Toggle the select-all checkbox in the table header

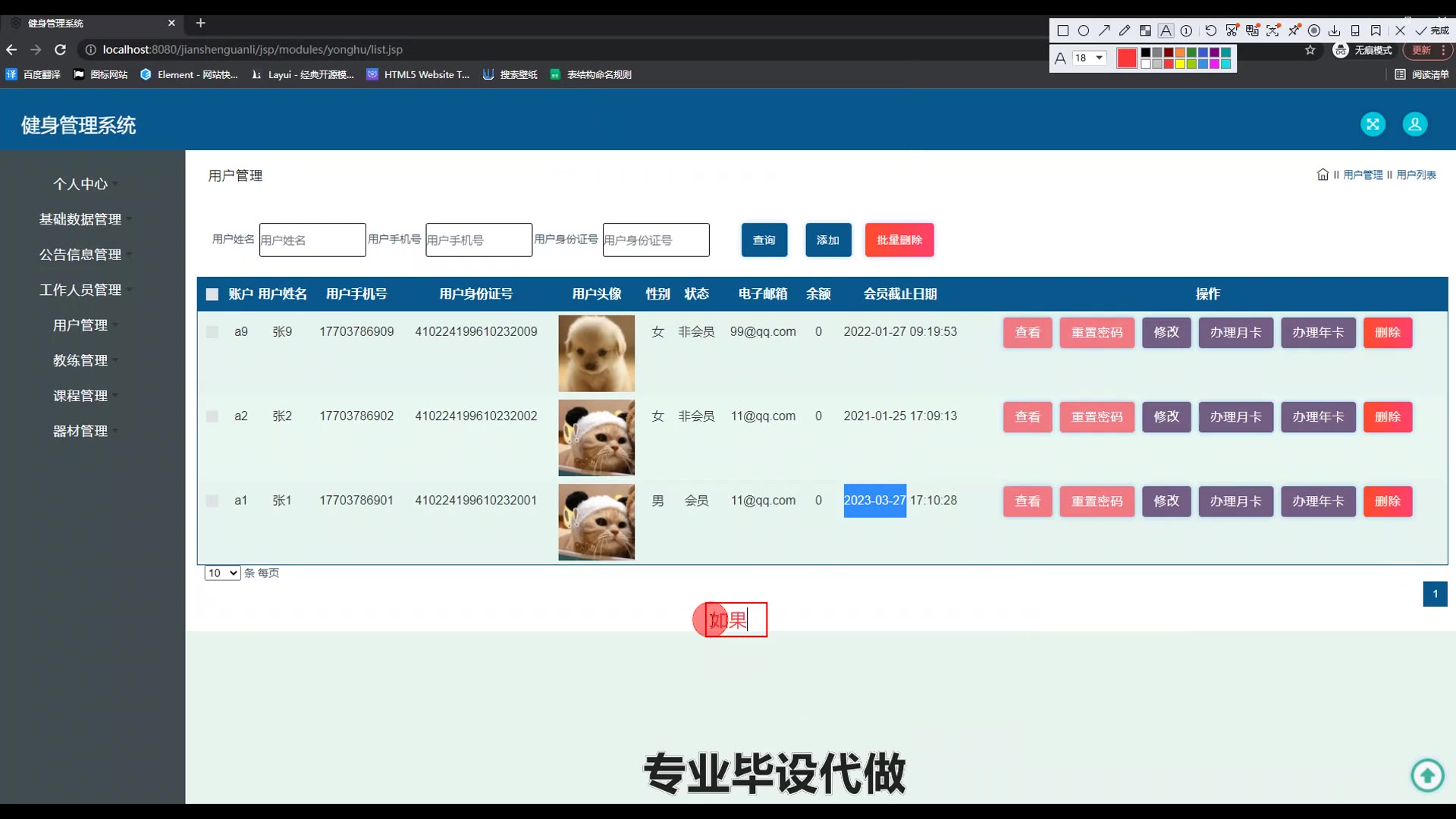[212, 294]
